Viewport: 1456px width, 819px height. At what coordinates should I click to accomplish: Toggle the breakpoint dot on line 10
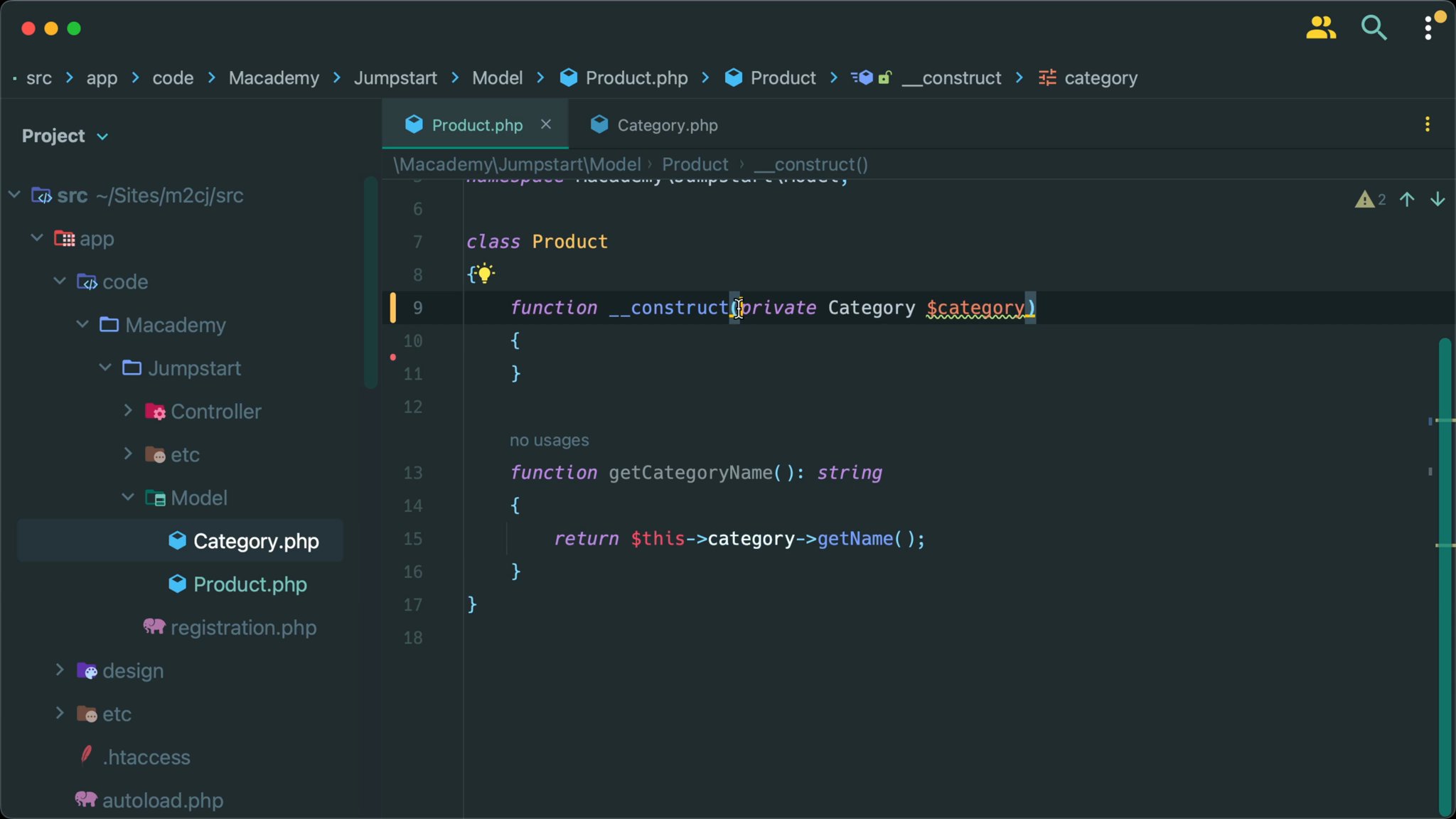pyautogui.click(x=392, y=358)
